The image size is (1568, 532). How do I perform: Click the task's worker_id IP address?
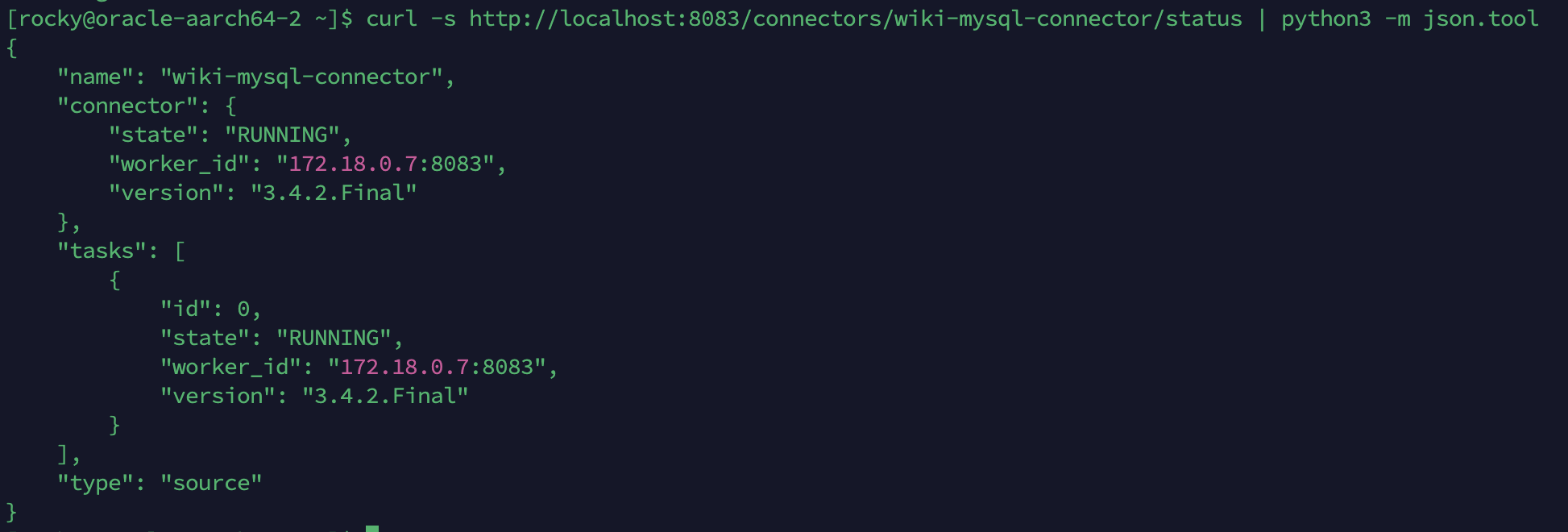tap(404, 367)
